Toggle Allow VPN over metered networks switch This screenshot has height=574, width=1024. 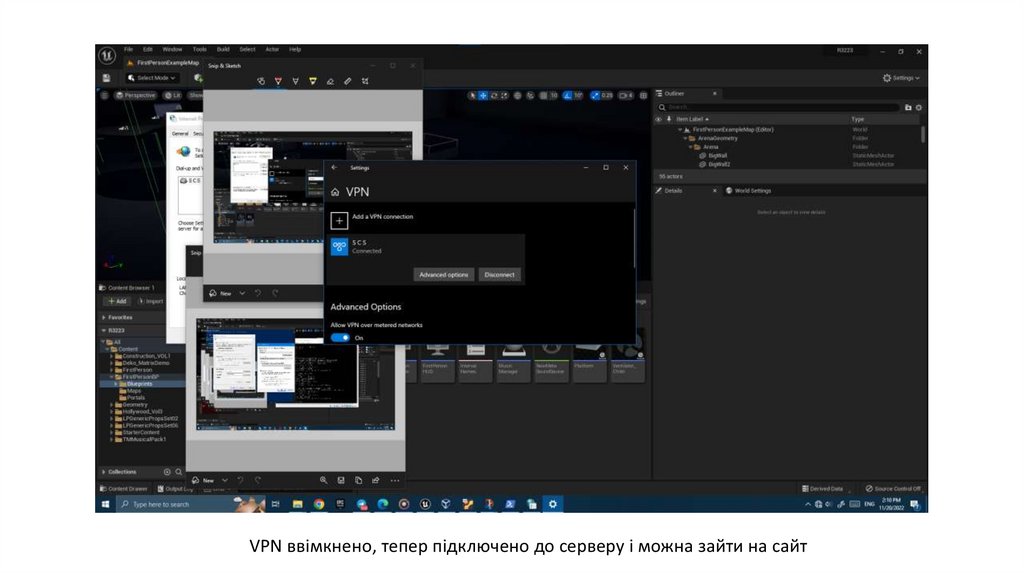[x=340, y=338]
